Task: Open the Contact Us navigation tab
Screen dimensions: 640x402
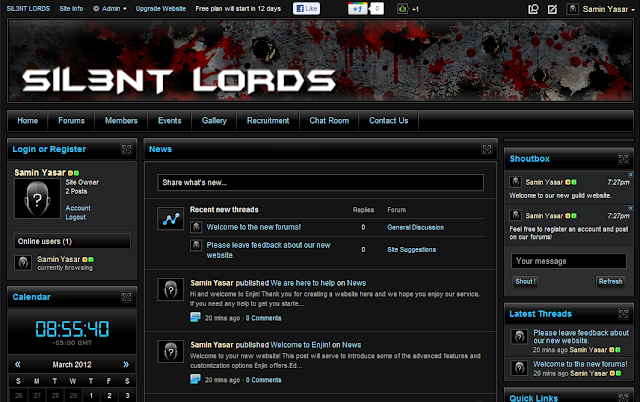Action: point(389,121)
